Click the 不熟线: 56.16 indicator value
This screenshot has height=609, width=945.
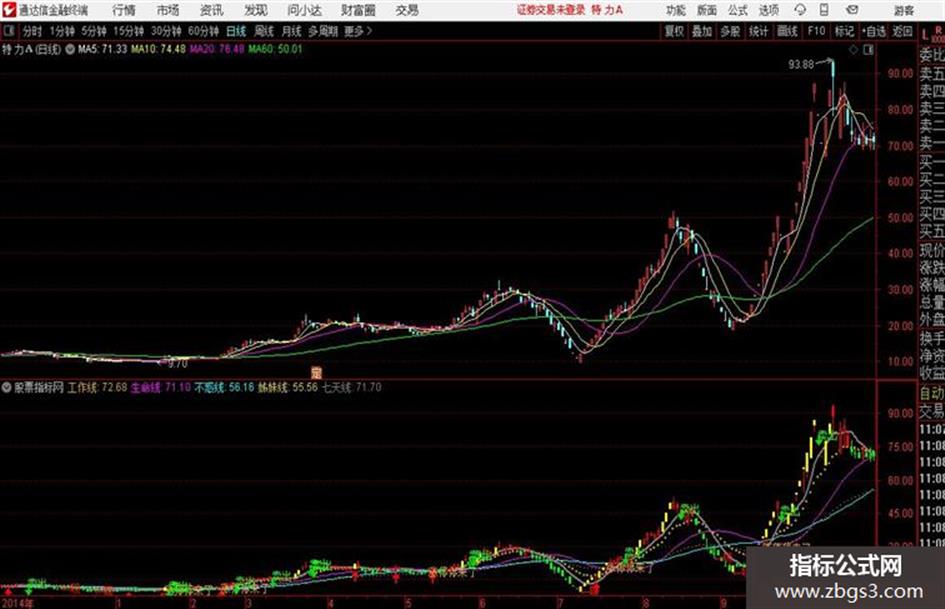tap(224, 387)
